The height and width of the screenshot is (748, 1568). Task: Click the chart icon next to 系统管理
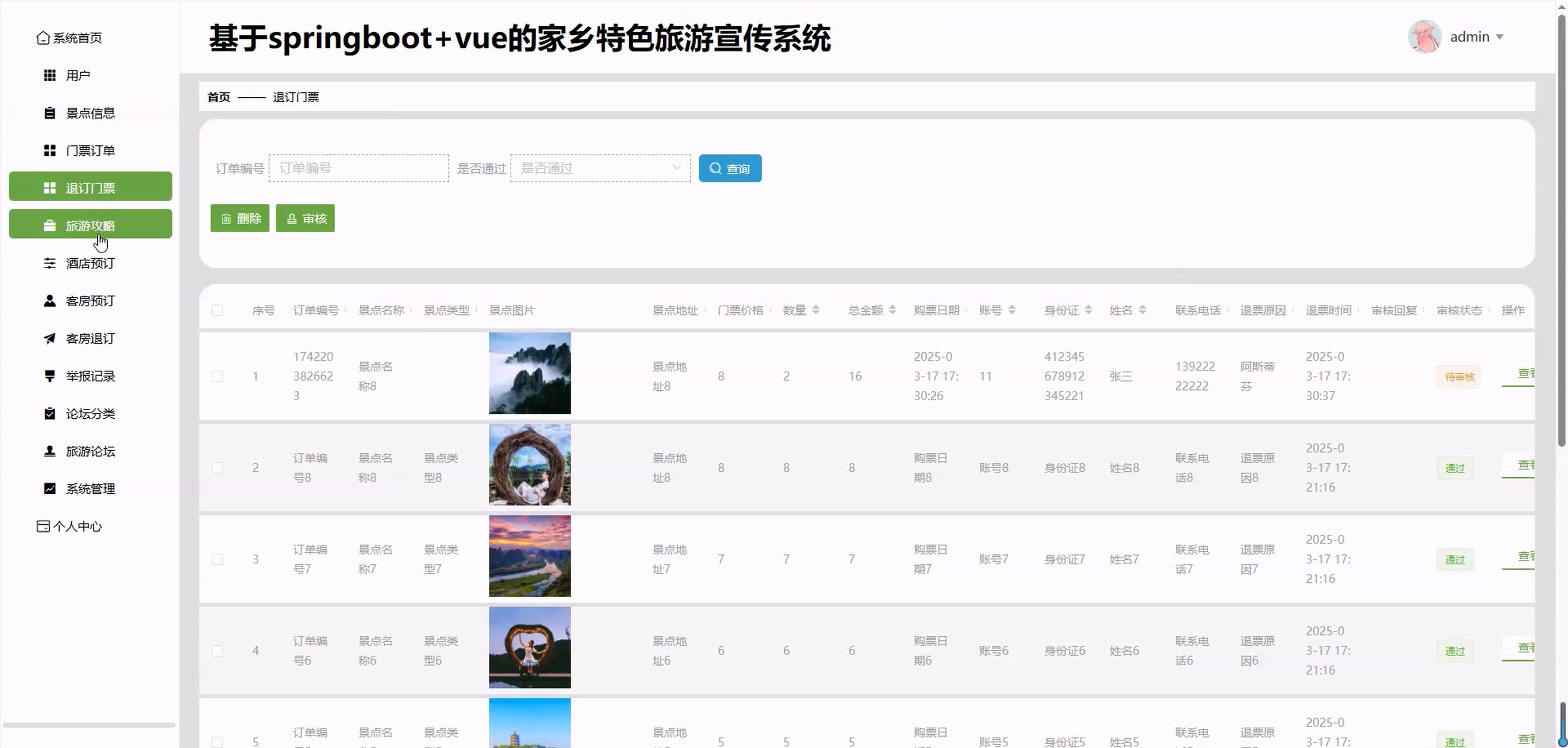tap(50, 489)
